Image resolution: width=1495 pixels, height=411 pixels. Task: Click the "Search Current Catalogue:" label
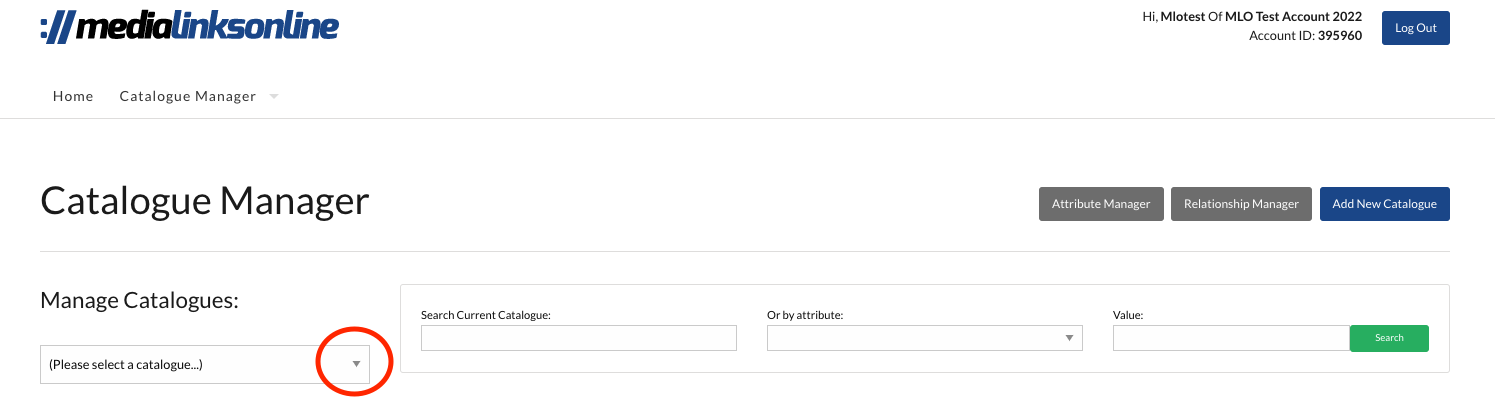tap(486, 315)
